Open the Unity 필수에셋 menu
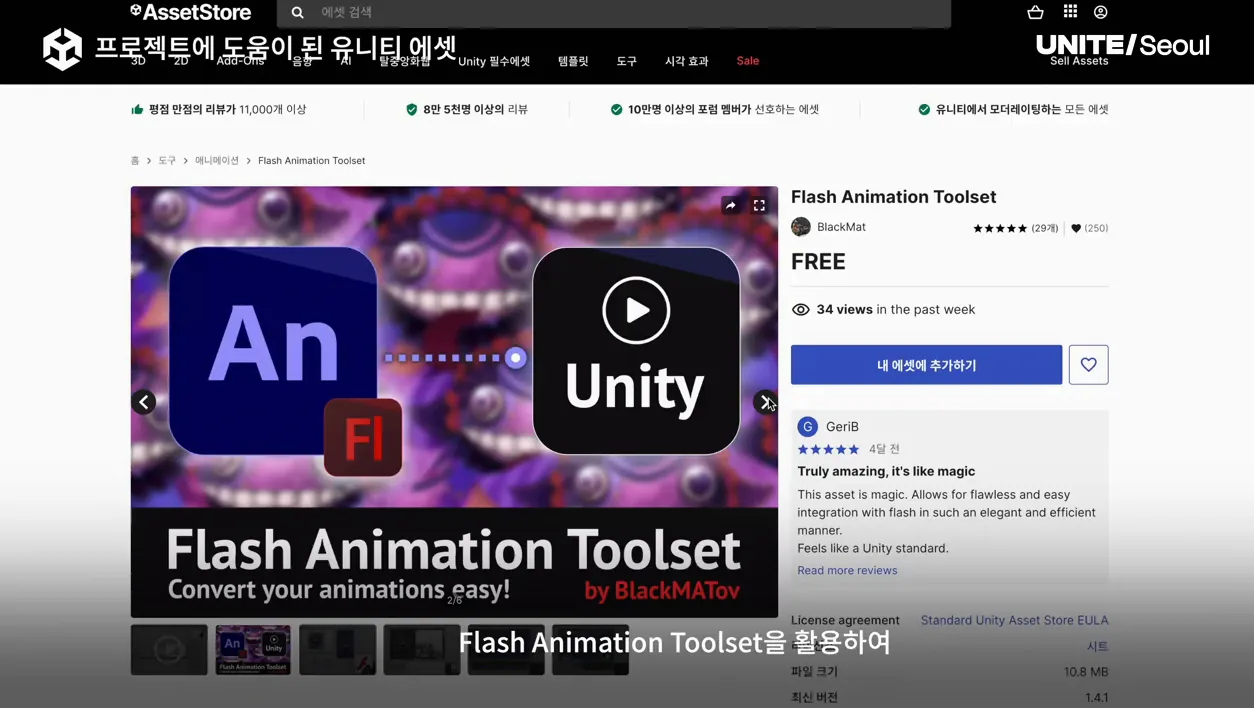The height and width of the screenshot is (708, 1254). coord(494,61)
